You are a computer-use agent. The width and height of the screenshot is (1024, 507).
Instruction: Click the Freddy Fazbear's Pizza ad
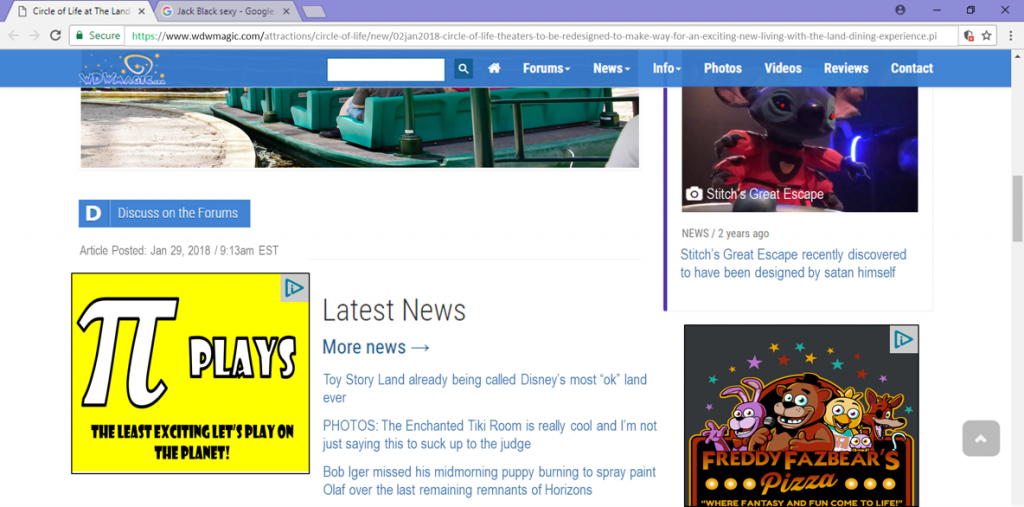click(801, 416)
